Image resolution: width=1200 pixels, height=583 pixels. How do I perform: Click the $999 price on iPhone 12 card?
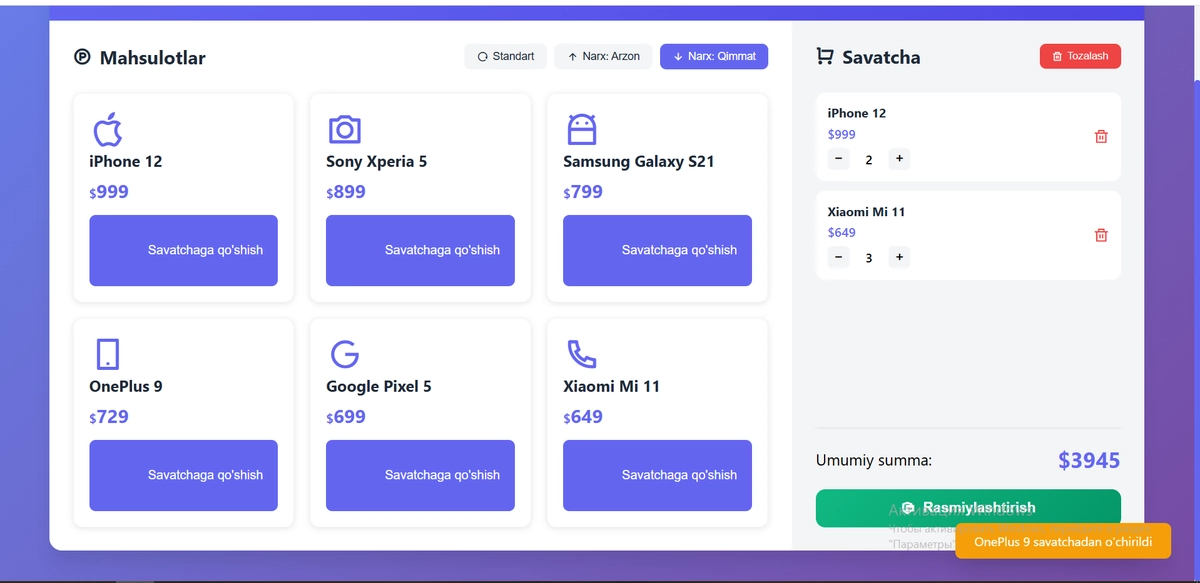click(x=109, y=192)
